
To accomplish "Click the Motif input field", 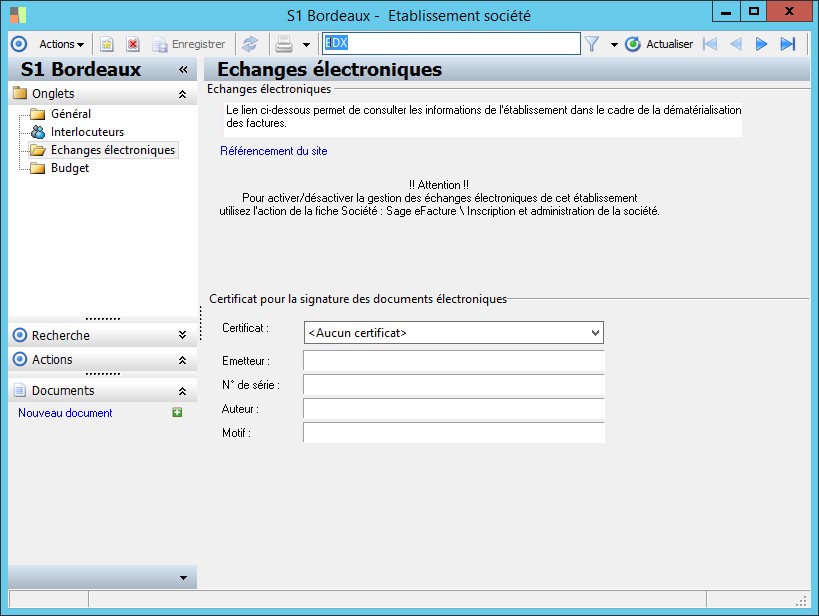I will (x=453, y=433).
